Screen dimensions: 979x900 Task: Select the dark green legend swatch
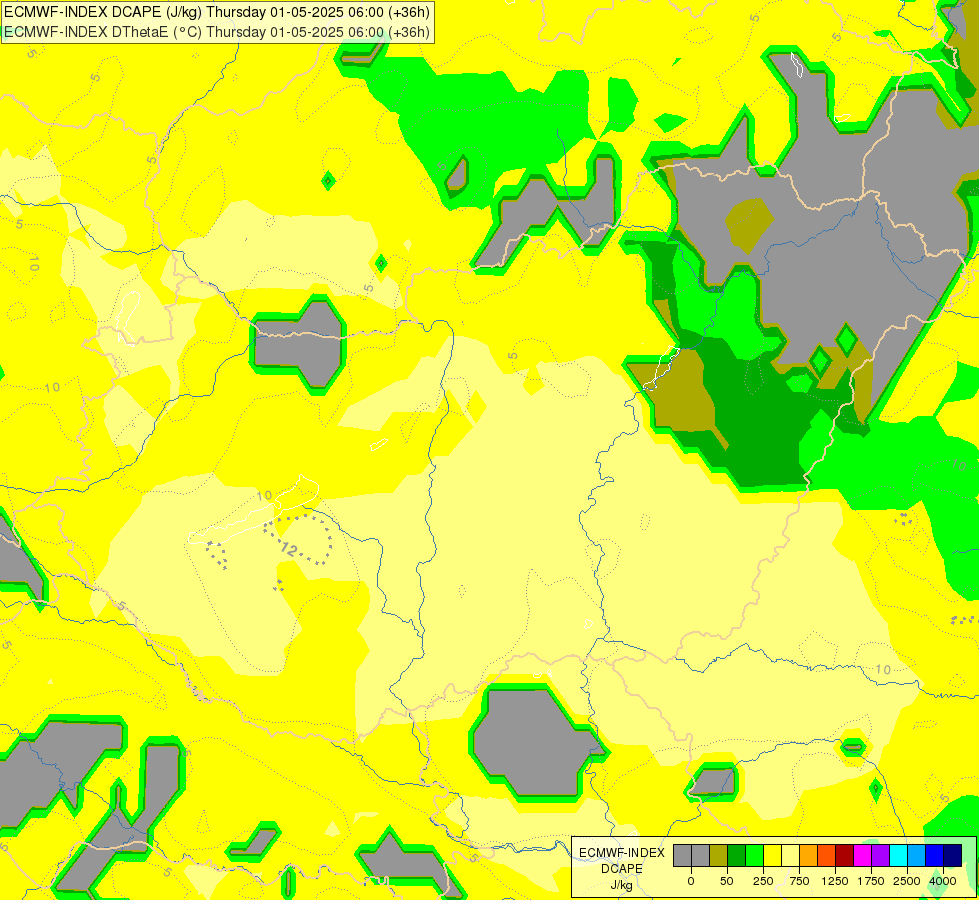coord(737,855)
